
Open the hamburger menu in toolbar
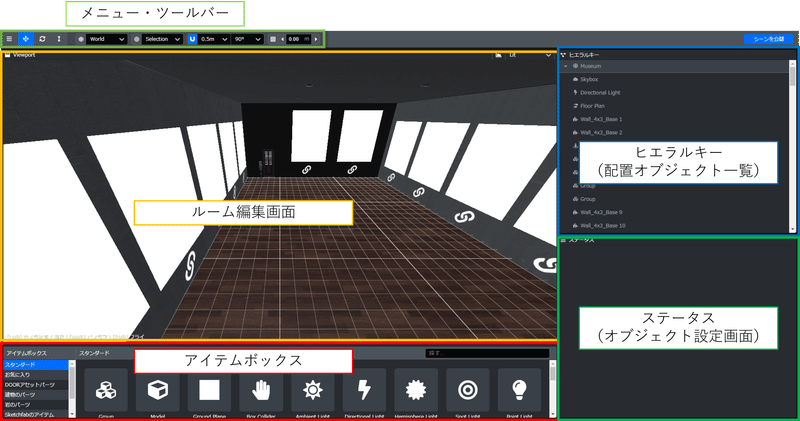[x=9, y=39]
